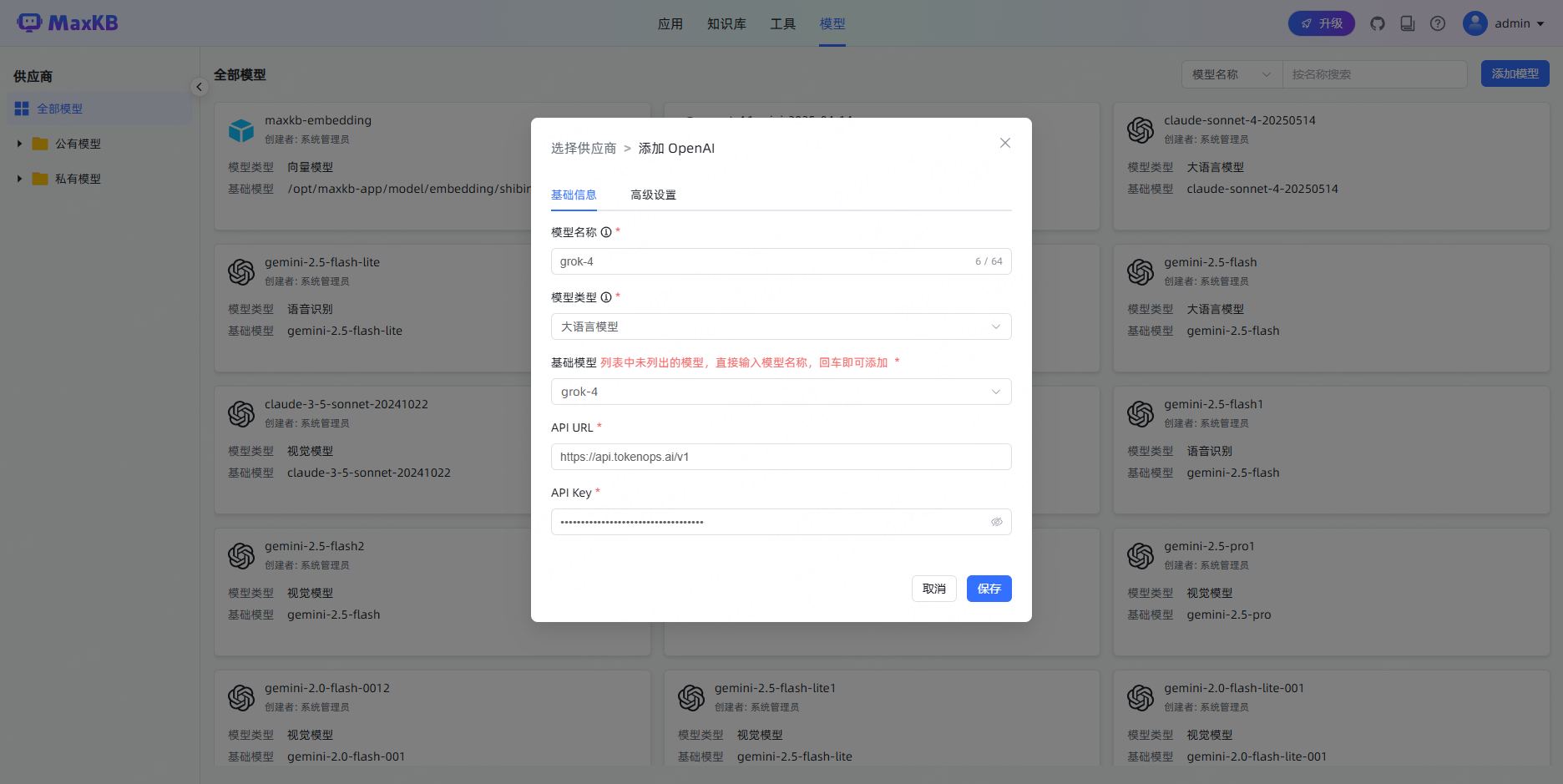The height and width of the screenshot is (784, 1563).
Task: Open the 模型名称 search filter dropdown
Action: [1232, 74]
